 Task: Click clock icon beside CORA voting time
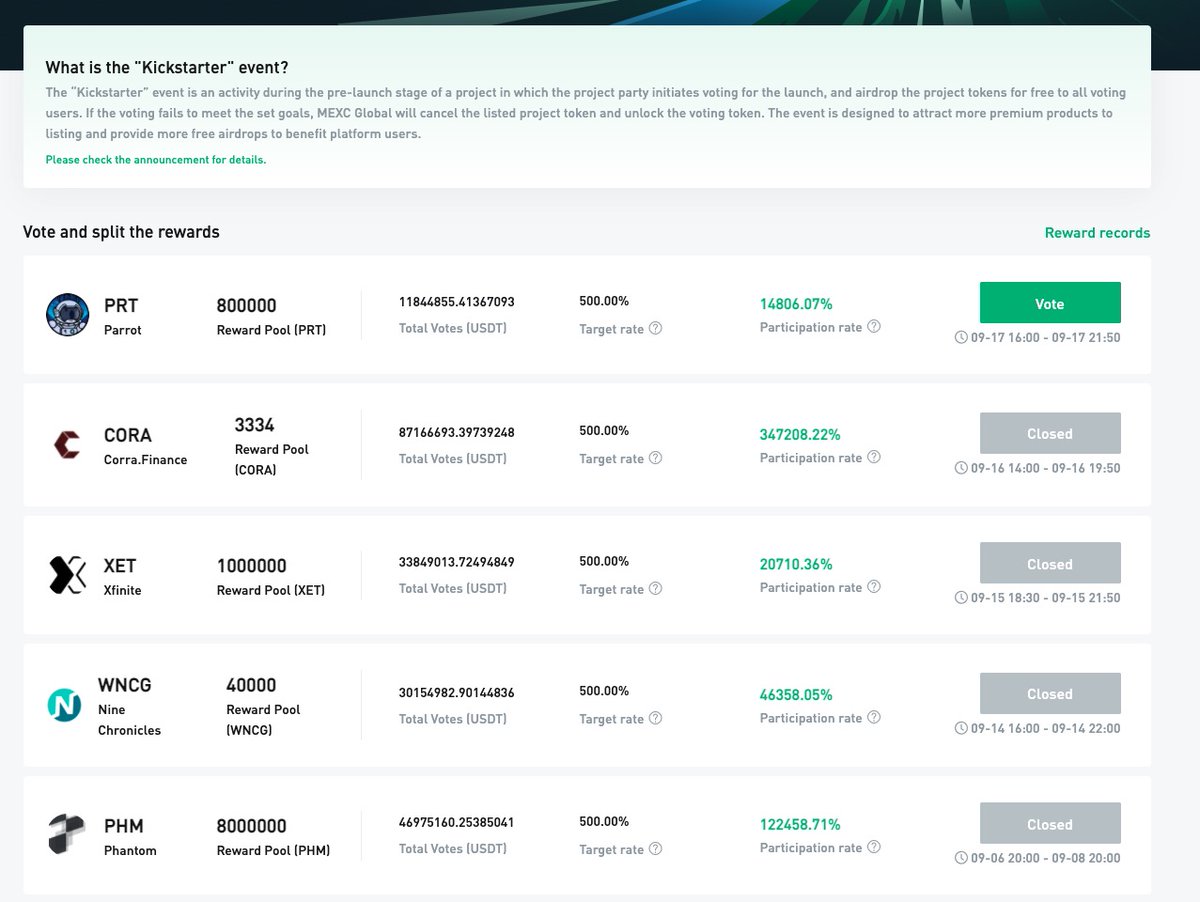(961, 468)
